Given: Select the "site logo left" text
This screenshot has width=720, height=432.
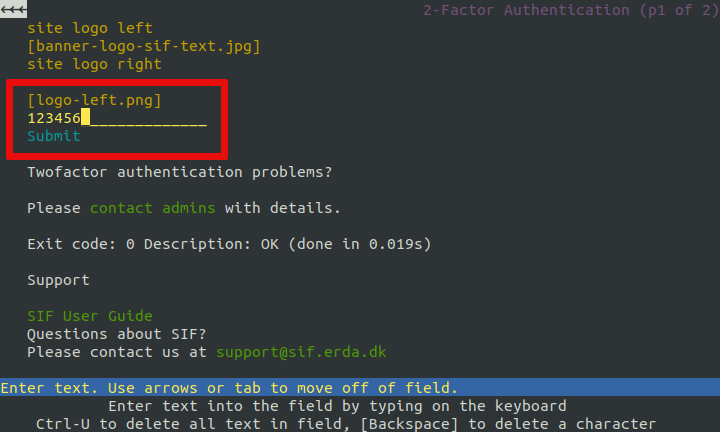Looking at the screenshot, I should tap(90, 28).
